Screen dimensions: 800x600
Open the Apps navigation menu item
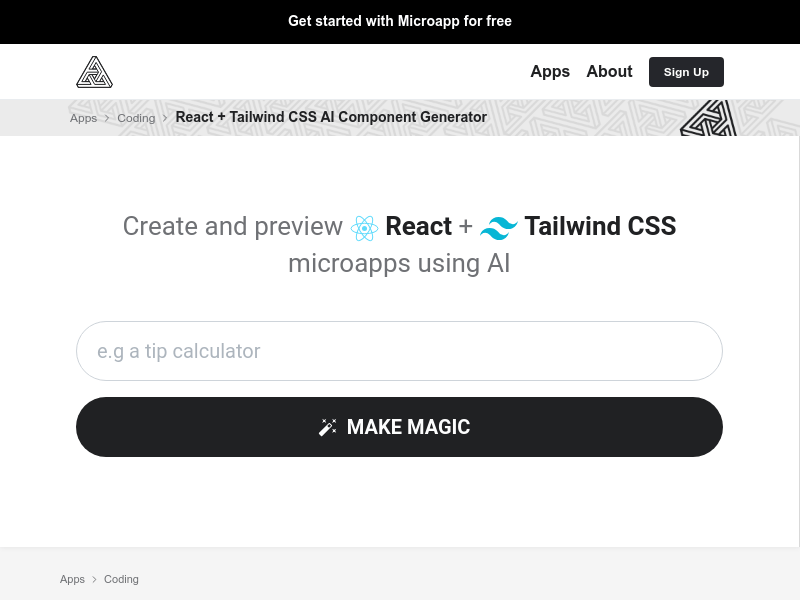pyautogui.click(x=550, y=71)
